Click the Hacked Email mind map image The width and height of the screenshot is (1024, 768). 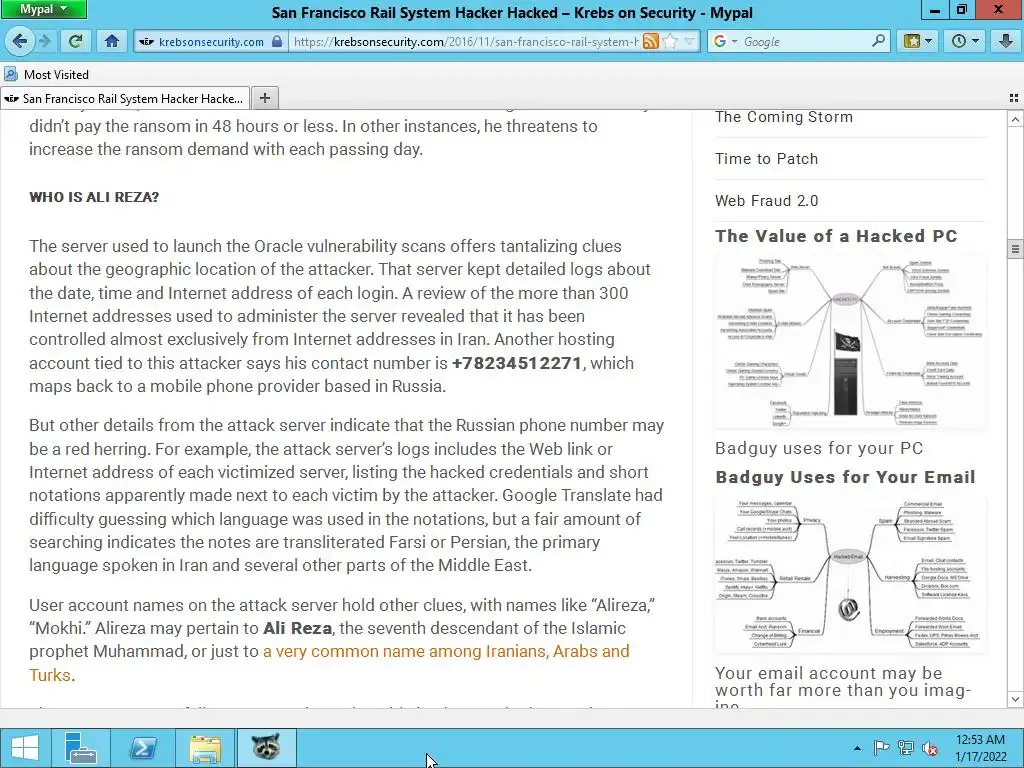850,575
